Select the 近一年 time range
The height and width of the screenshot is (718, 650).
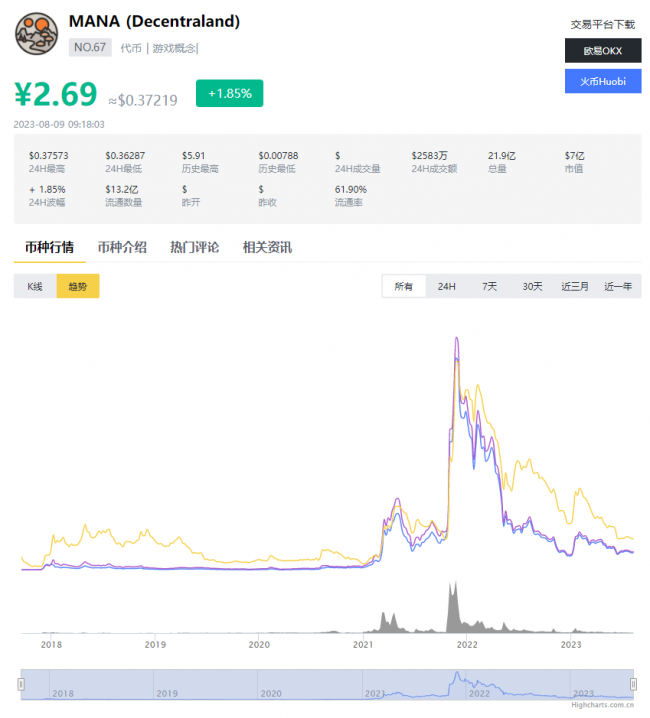point(618,286)
